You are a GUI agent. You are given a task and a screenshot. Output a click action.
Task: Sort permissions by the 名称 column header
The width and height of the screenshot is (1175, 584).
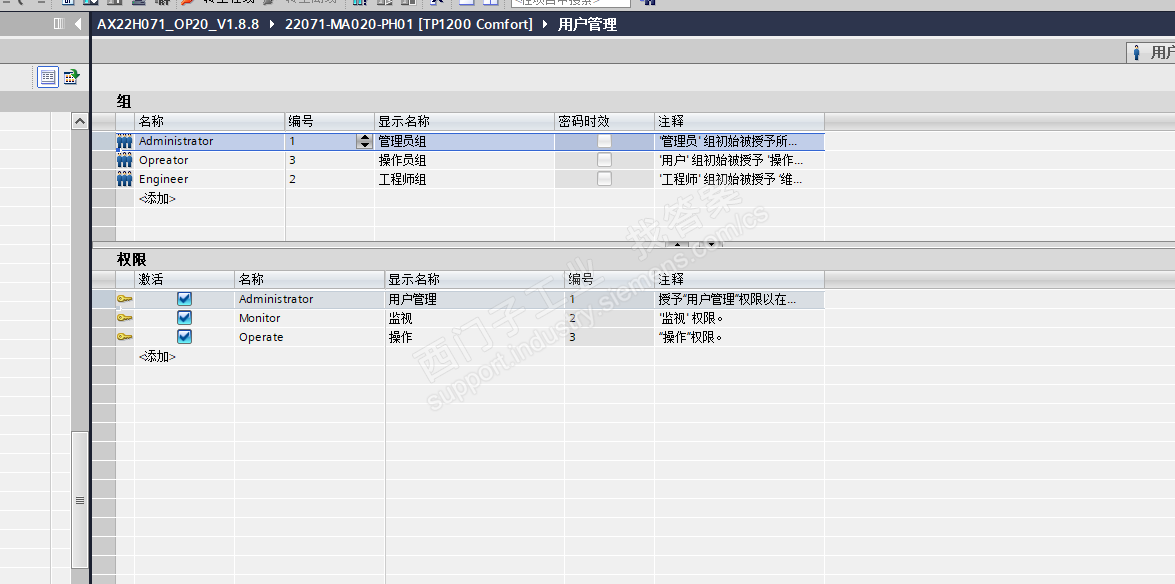click(x=310, y=280)
